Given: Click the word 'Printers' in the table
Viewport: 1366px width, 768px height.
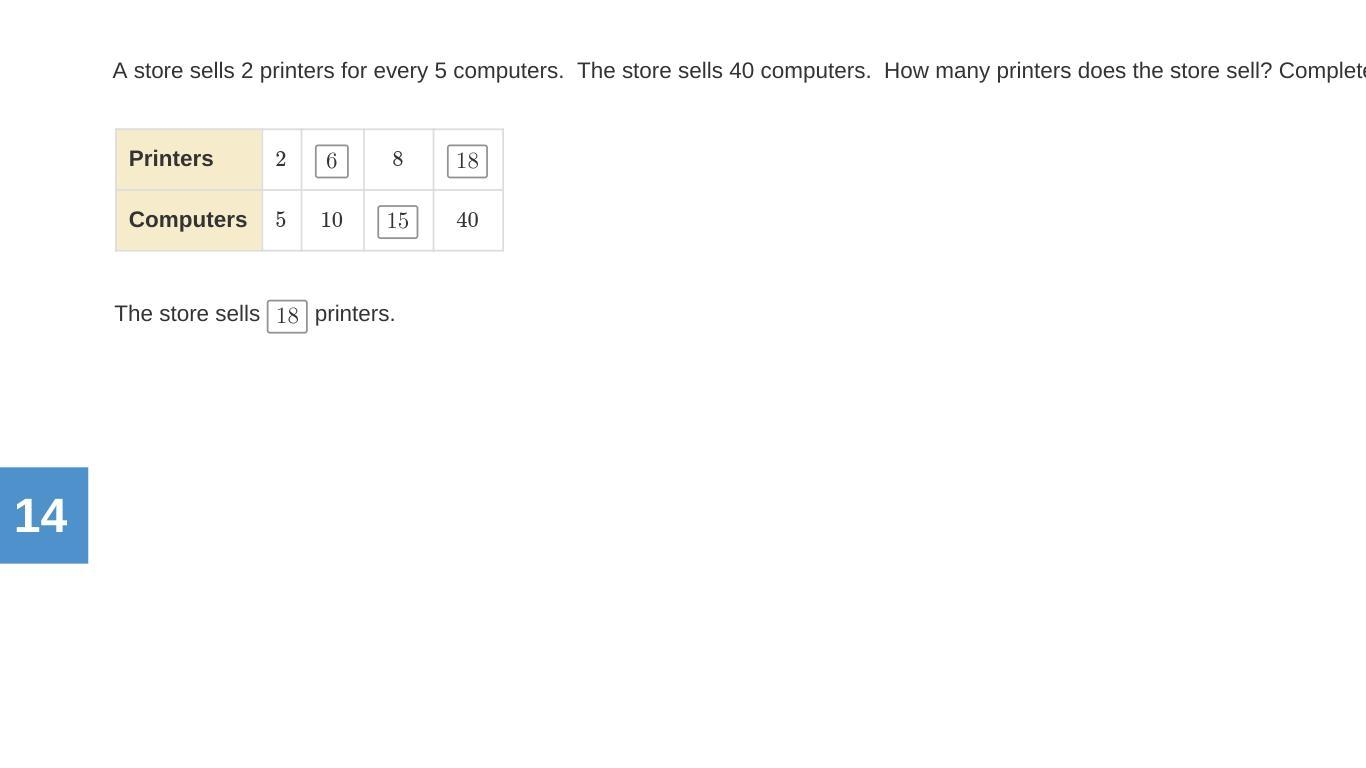Looking at the screenshot, I should point(171,159).
